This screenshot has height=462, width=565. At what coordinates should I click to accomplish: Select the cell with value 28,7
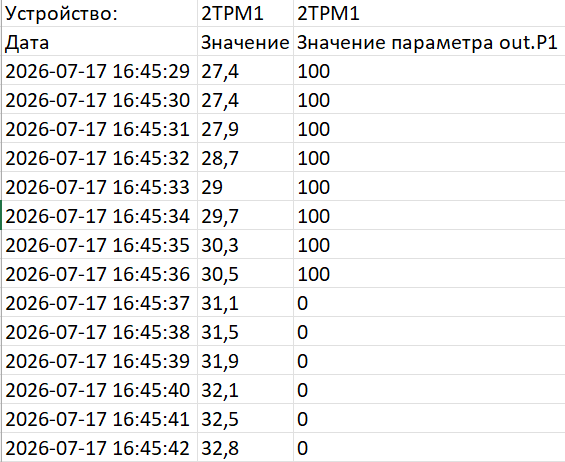pos(245,157)
